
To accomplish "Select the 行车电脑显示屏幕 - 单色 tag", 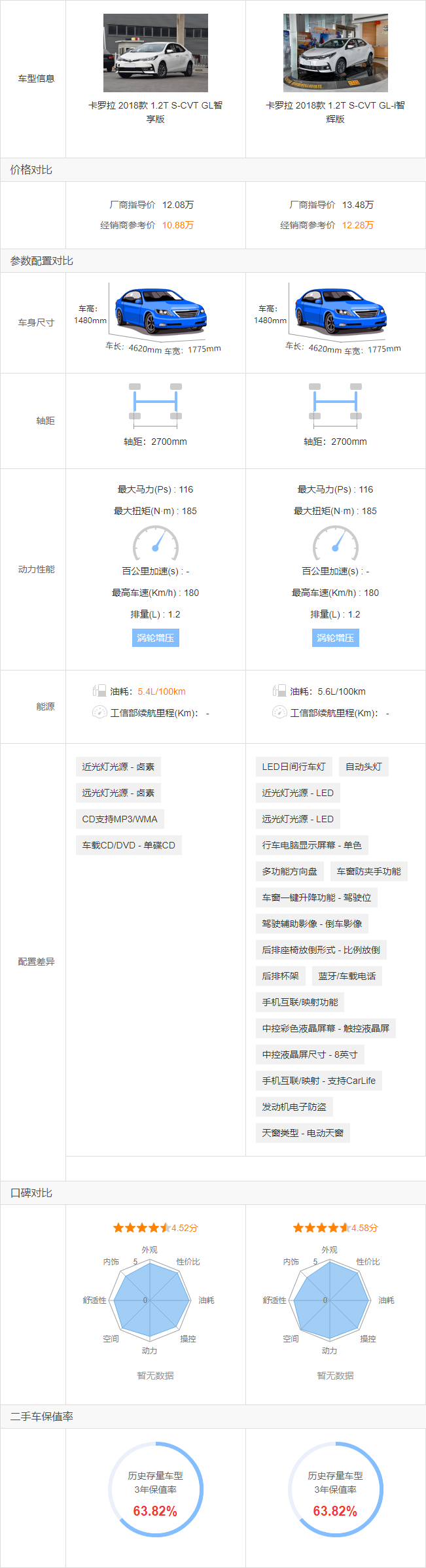I will [312, 845].
